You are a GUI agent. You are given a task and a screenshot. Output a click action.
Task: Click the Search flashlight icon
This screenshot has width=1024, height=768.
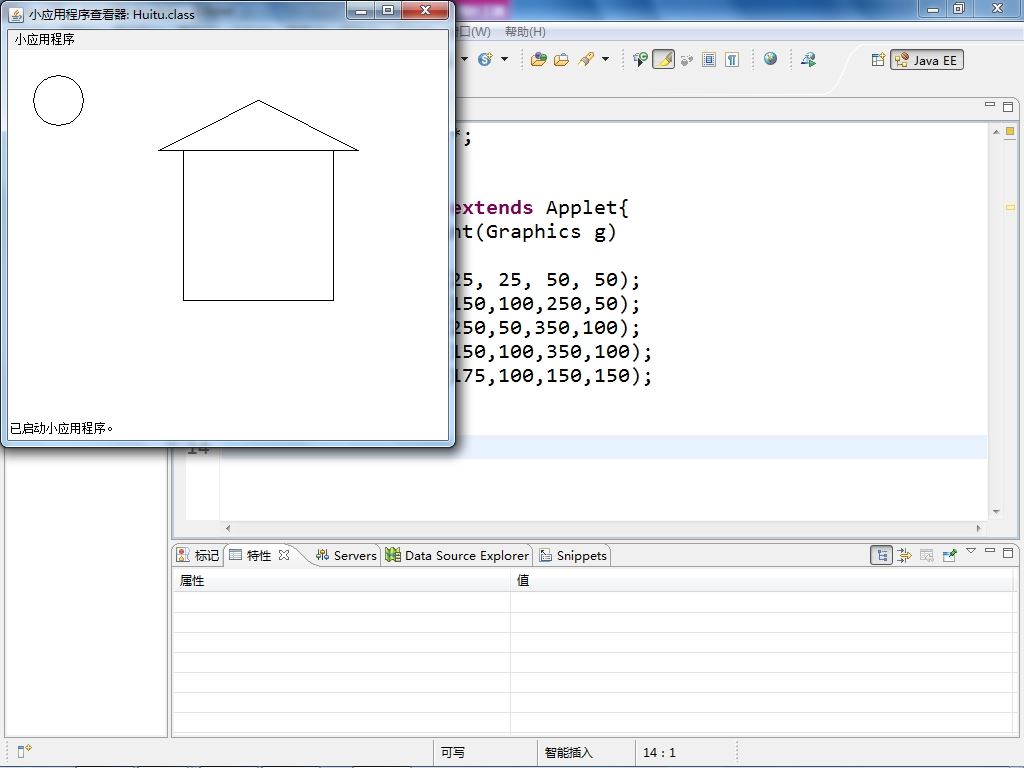click(586, 59)
